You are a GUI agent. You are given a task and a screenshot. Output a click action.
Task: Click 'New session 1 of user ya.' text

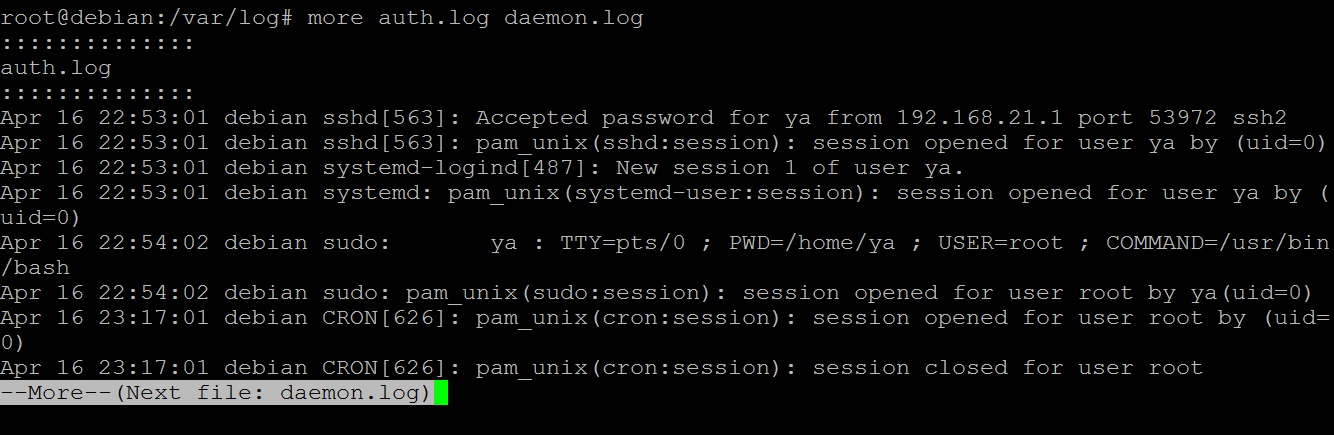(x=790, y=168)
